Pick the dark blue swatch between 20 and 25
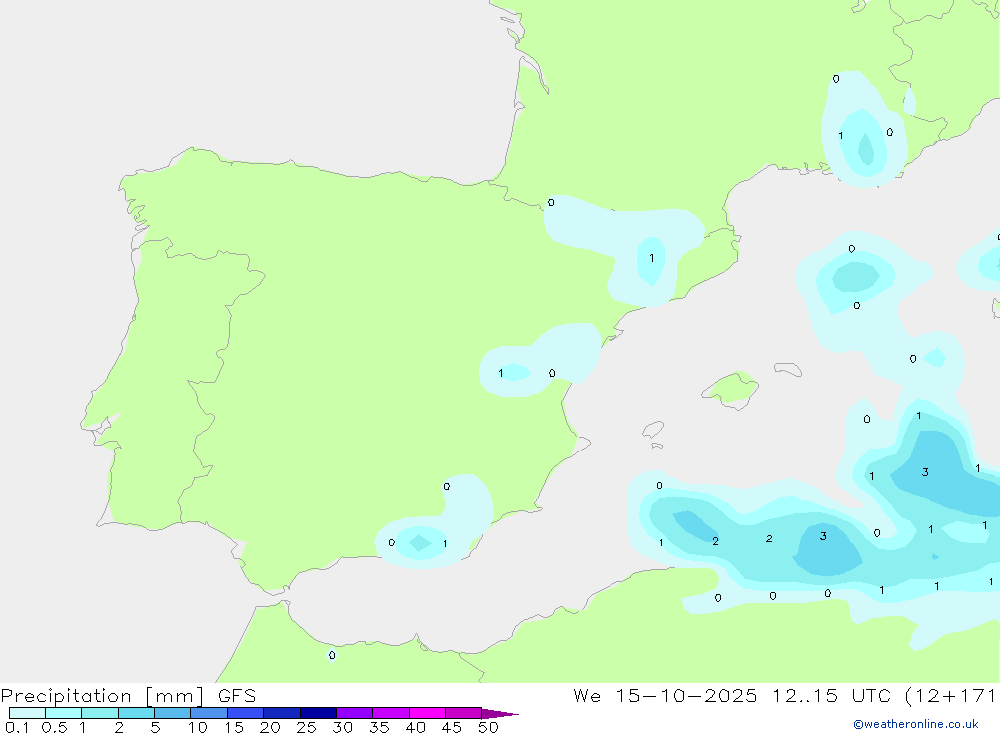The image size is (1000, 733). tap(282, 713)
